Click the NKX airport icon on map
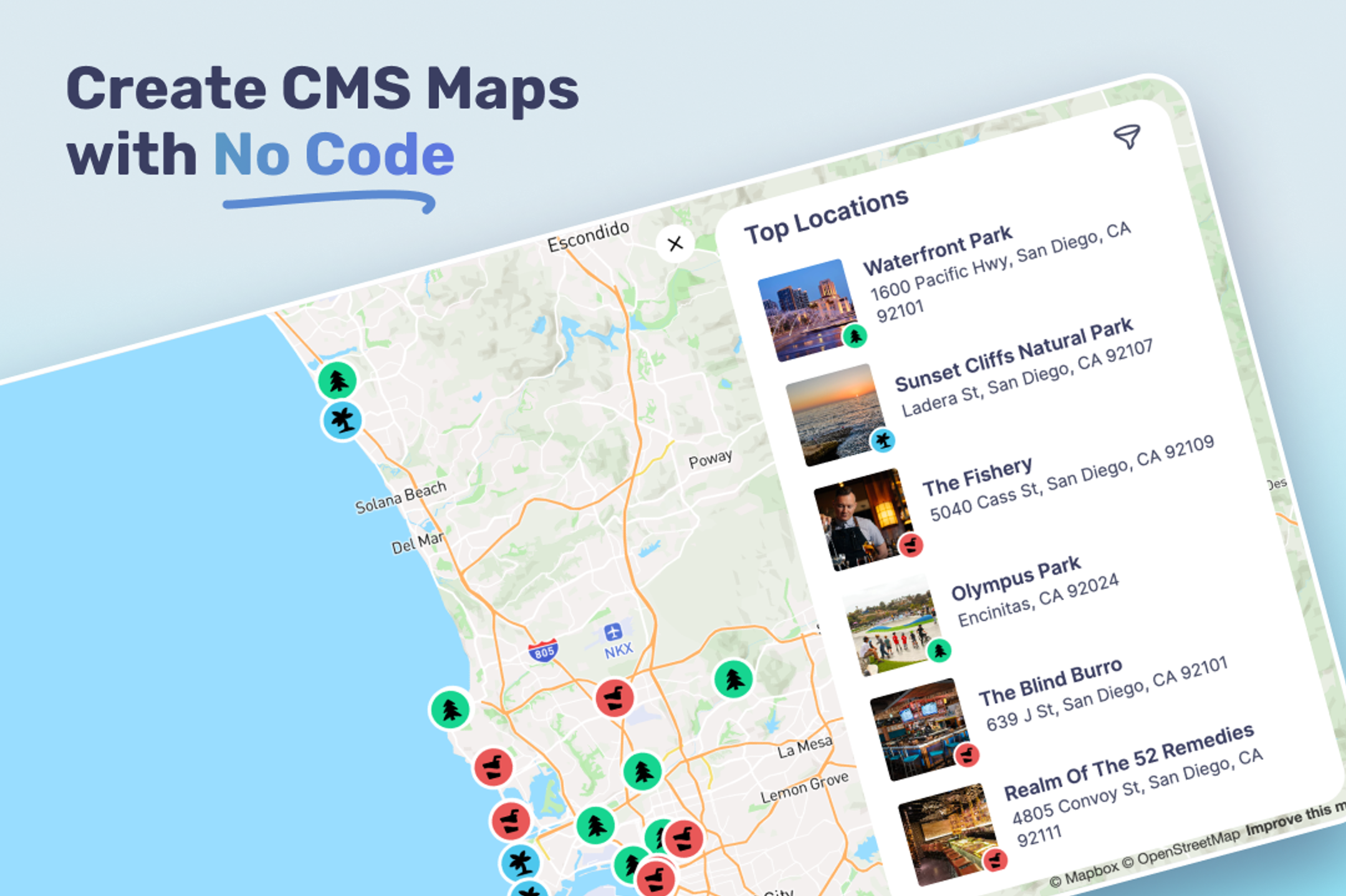 click(613, 632)
